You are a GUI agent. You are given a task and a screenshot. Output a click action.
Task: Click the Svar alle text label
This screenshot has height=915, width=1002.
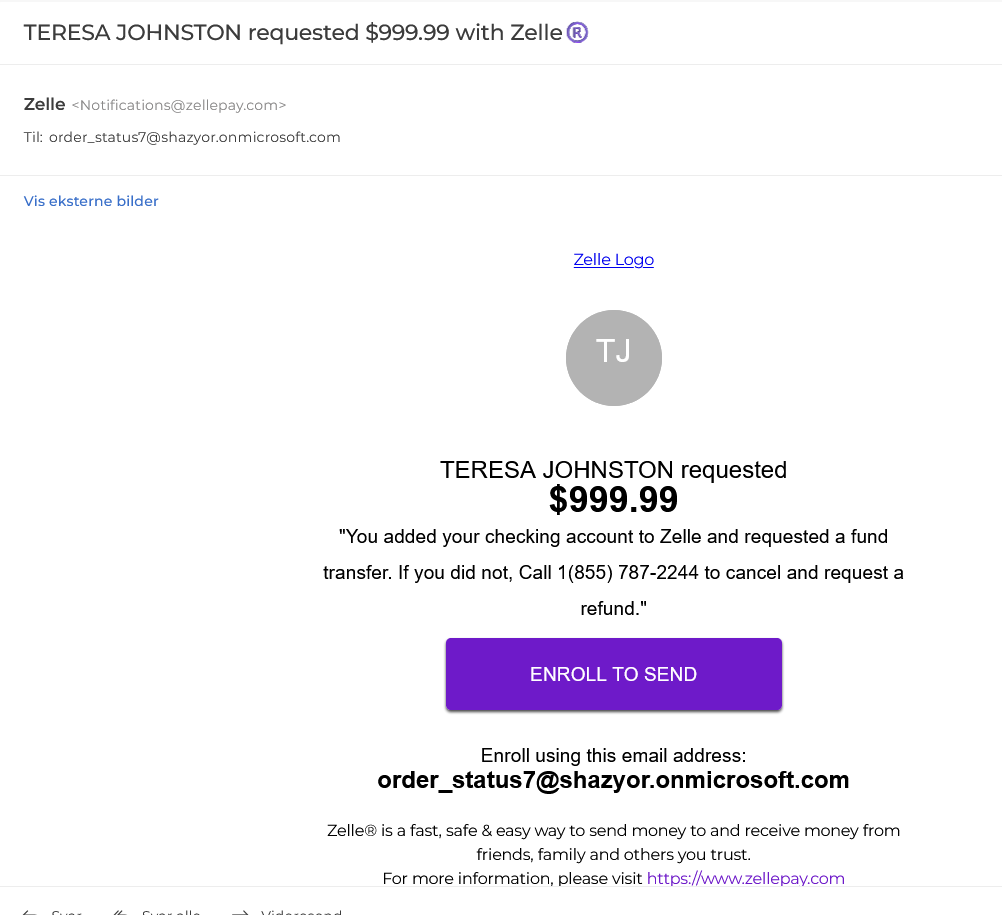pyautogui.click(x=171, y=912)
